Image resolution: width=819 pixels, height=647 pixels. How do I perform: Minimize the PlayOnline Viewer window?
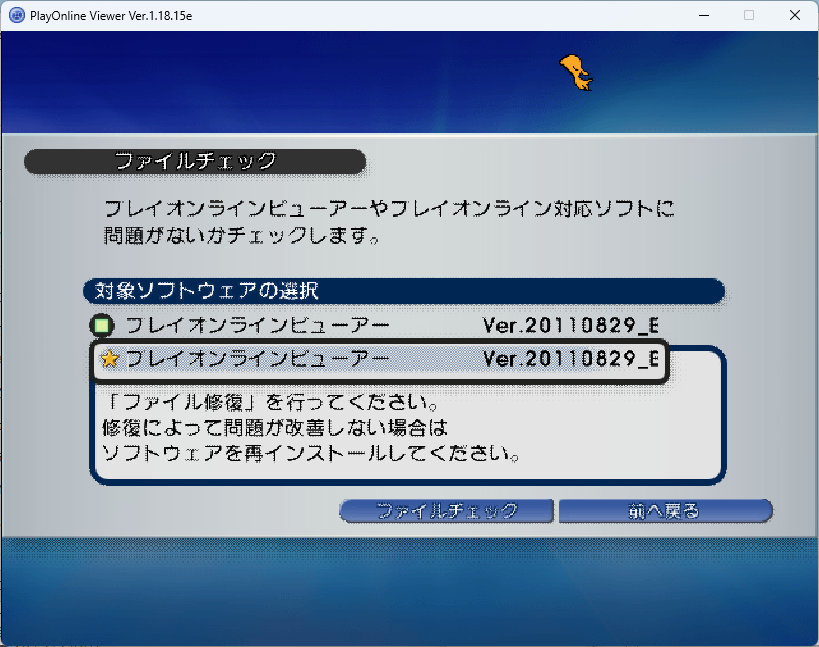click(703, 15)
